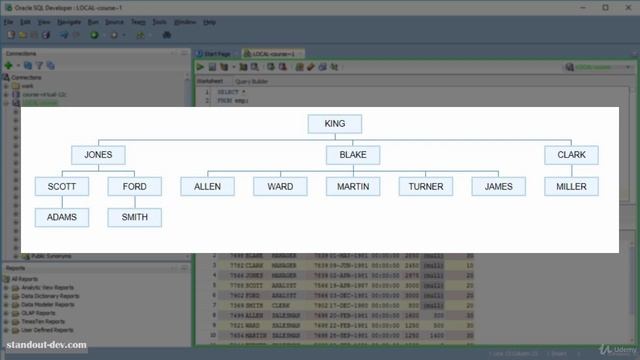Minimize the Reports panel
Viewport: 640px width, 360px height.
(x=184, y=268)
